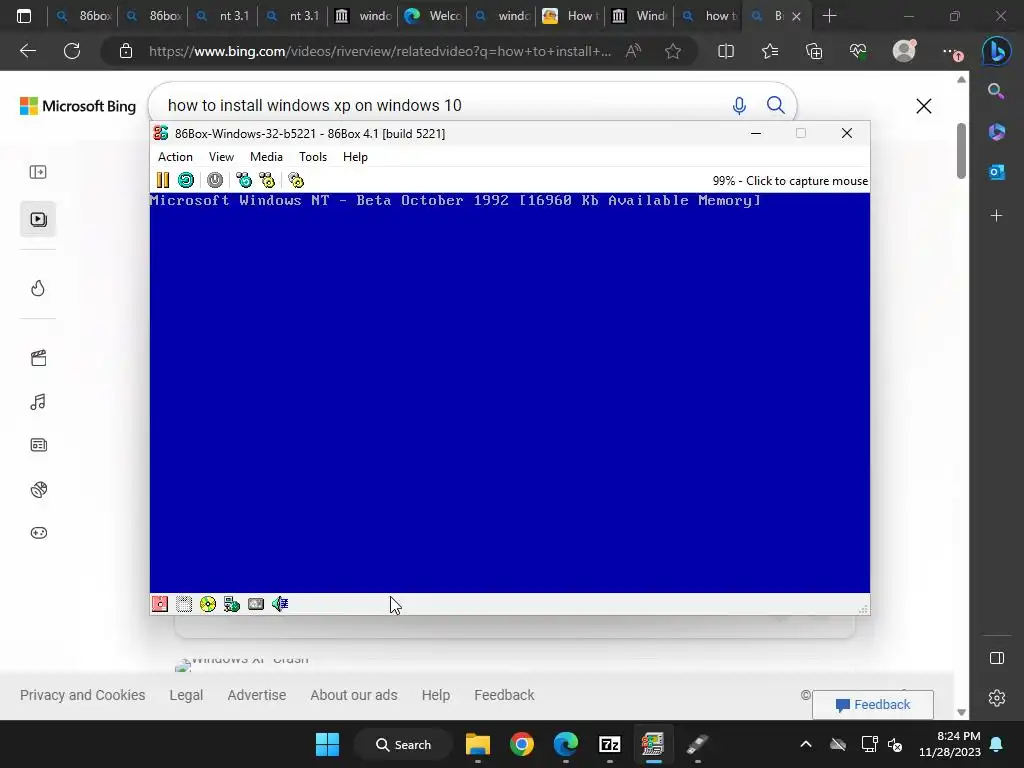Open the Edge sidebar Search tool
This screenshot has width=1024, height=768.
tap(996, 91)
